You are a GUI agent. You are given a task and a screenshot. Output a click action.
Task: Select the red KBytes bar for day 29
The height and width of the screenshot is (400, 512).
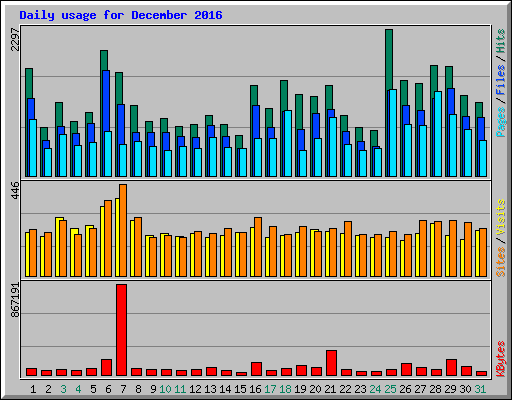pos(451,367)
